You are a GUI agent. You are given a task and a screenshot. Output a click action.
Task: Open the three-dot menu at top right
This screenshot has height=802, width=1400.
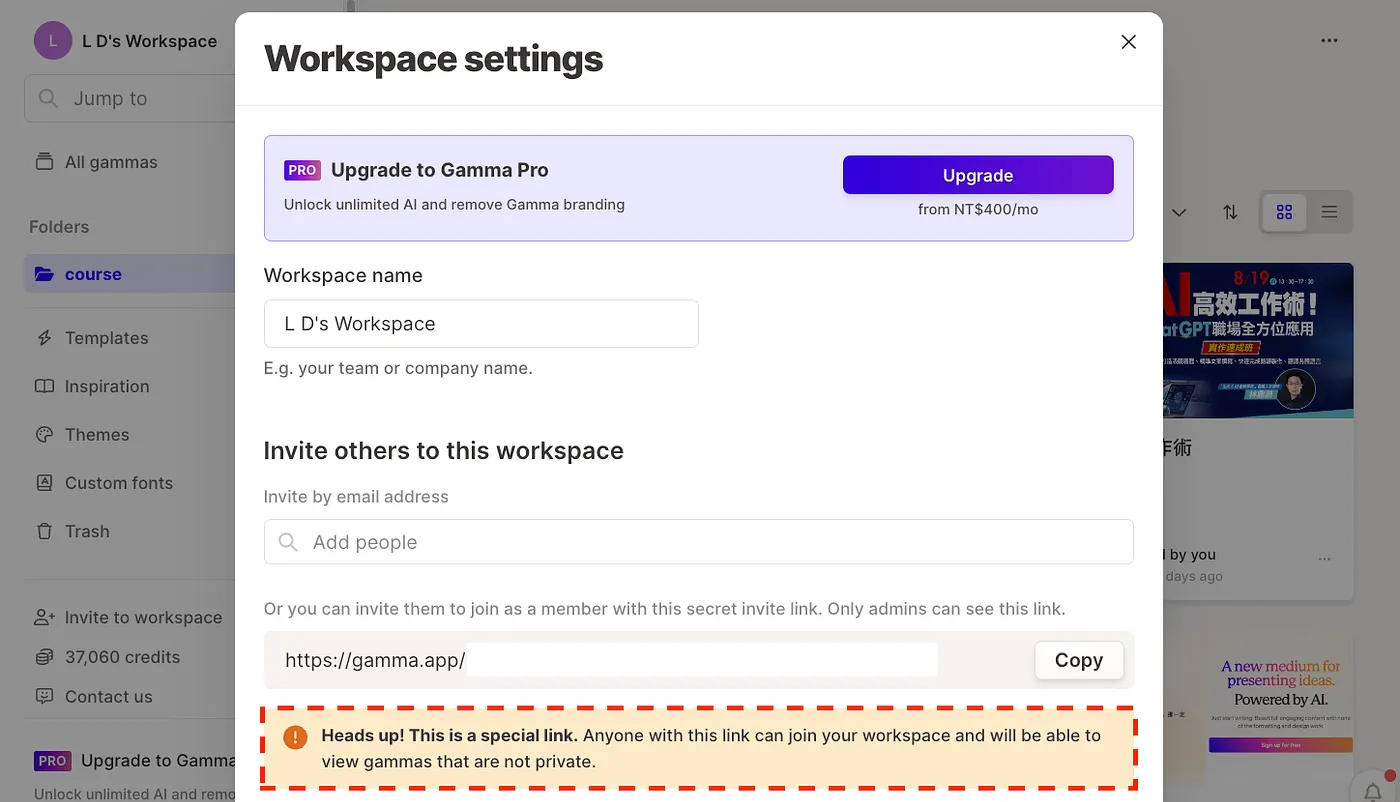1329,41
